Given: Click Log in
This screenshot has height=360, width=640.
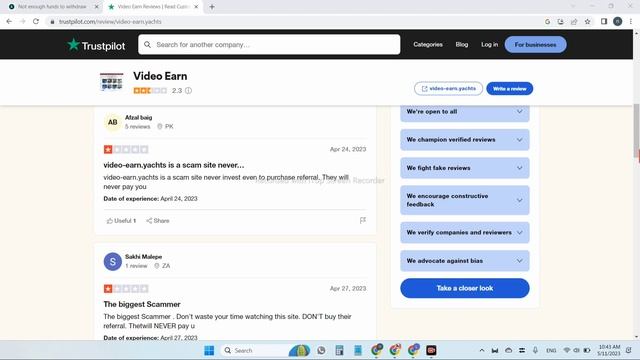Looking at the screenshot, I should click(489, 44).
